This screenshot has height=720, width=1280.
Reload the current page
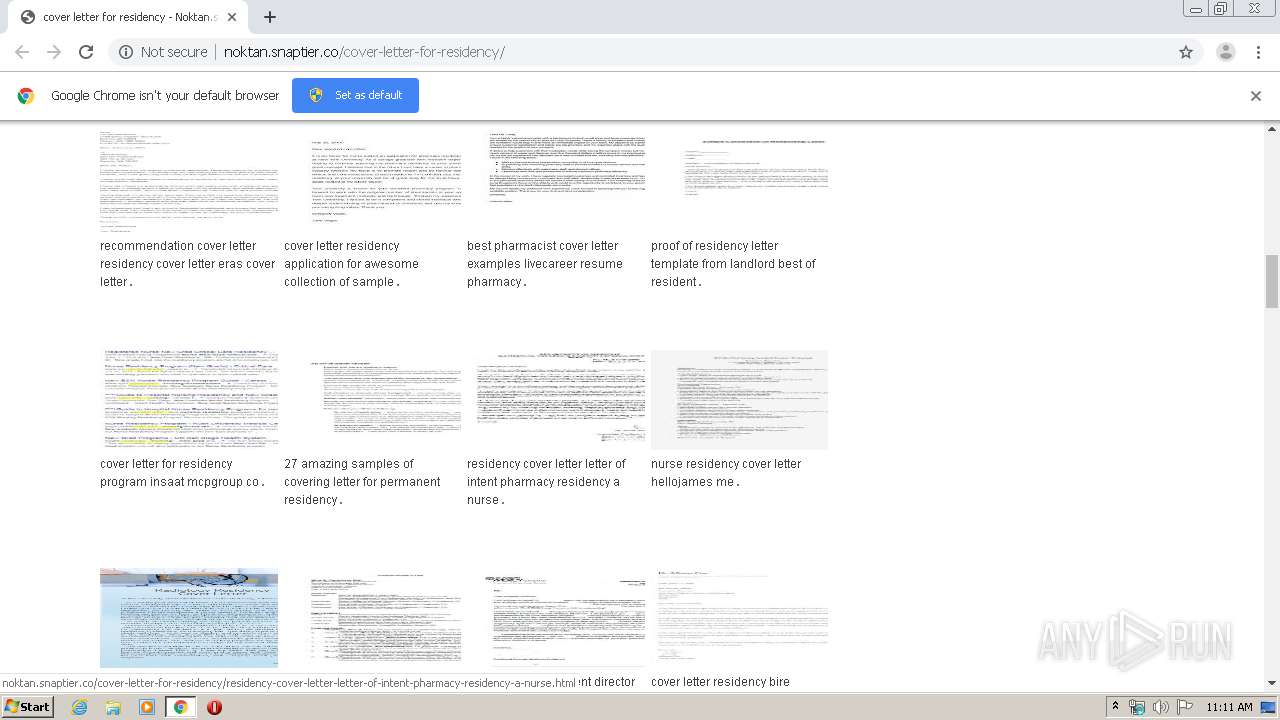click(86, 52)
